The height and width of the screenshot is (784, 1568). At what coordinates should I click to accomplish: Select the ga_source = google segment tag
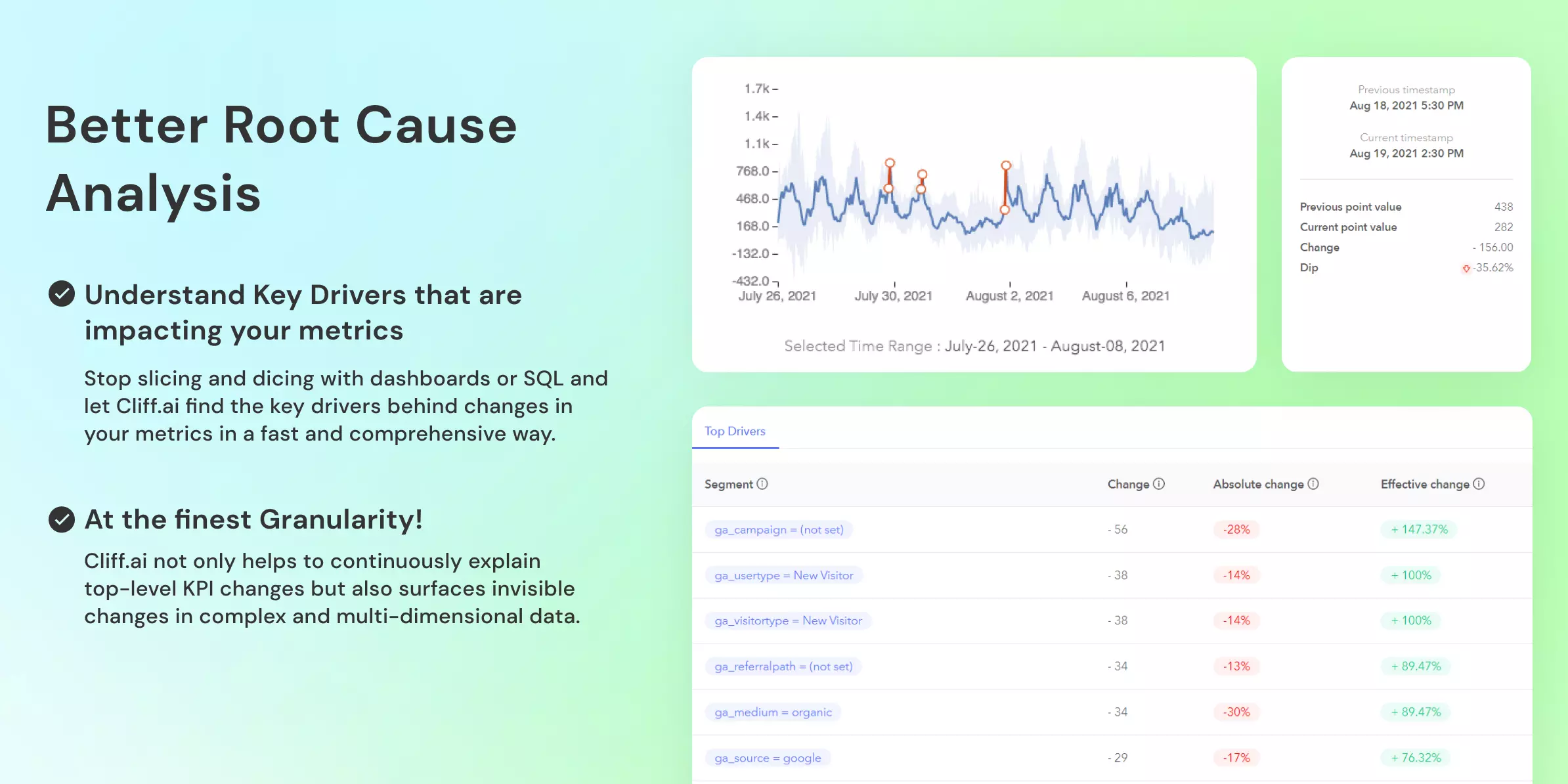click(x=768, y=758)
